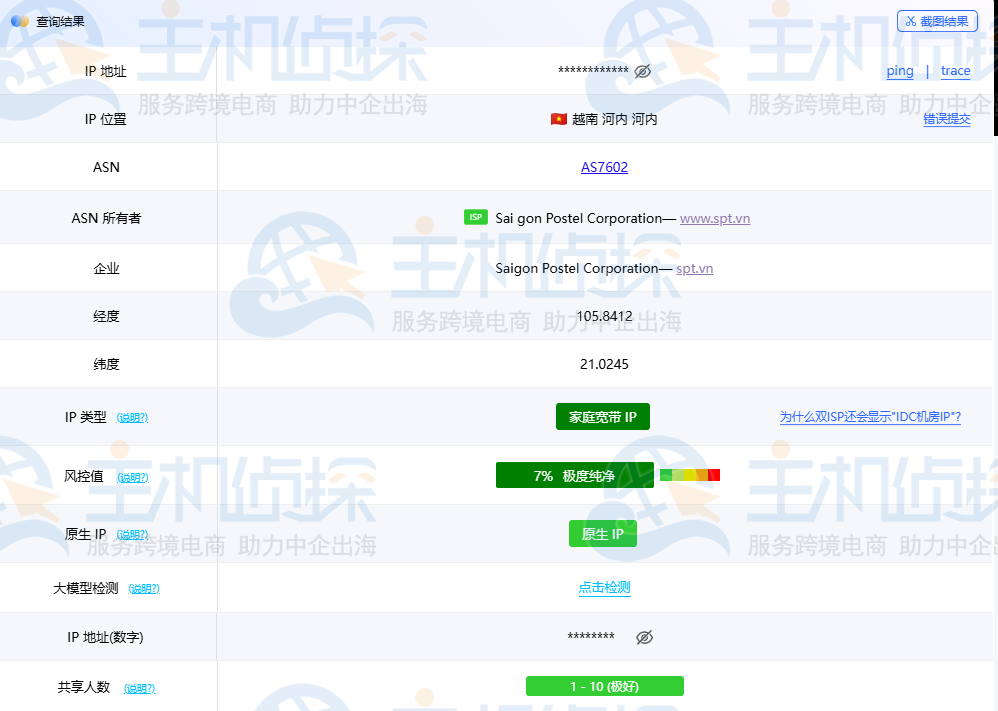
Task: Click 家庭宽带 IP type badge
Action: (603, 417)
